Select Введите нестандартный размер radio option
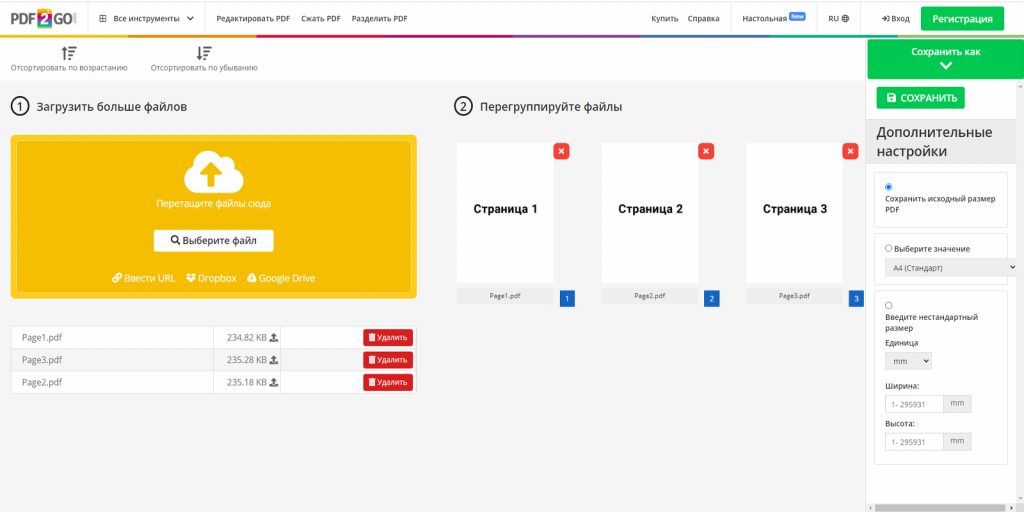1024x512 pixels. click(x=888, y=305)
